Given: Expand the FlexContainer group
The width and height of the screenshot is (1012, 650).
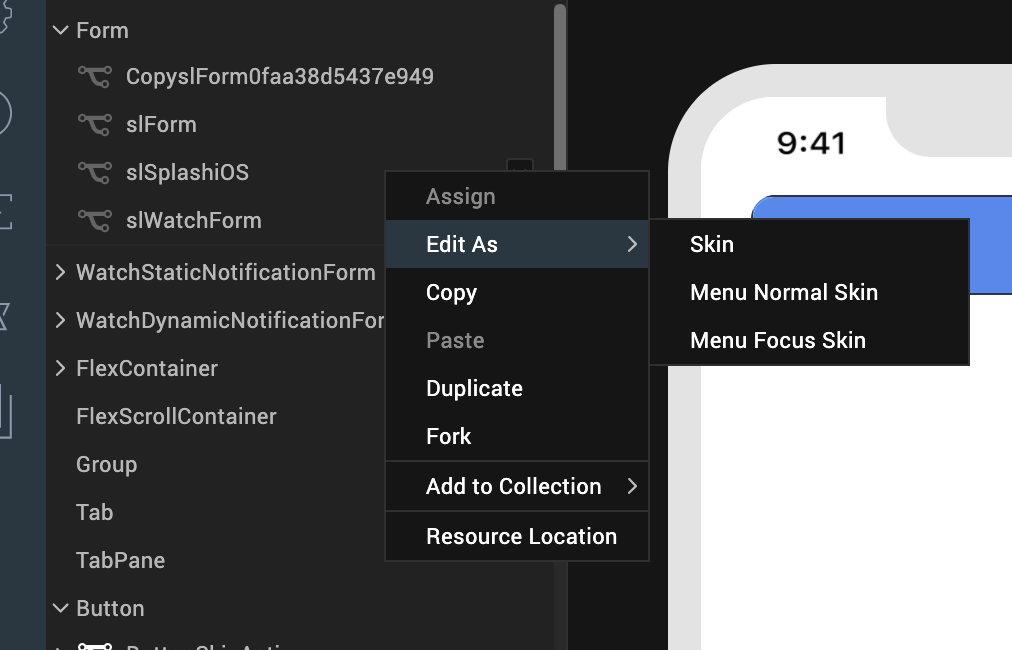Looking at the screenshot, I should (60, 369).
